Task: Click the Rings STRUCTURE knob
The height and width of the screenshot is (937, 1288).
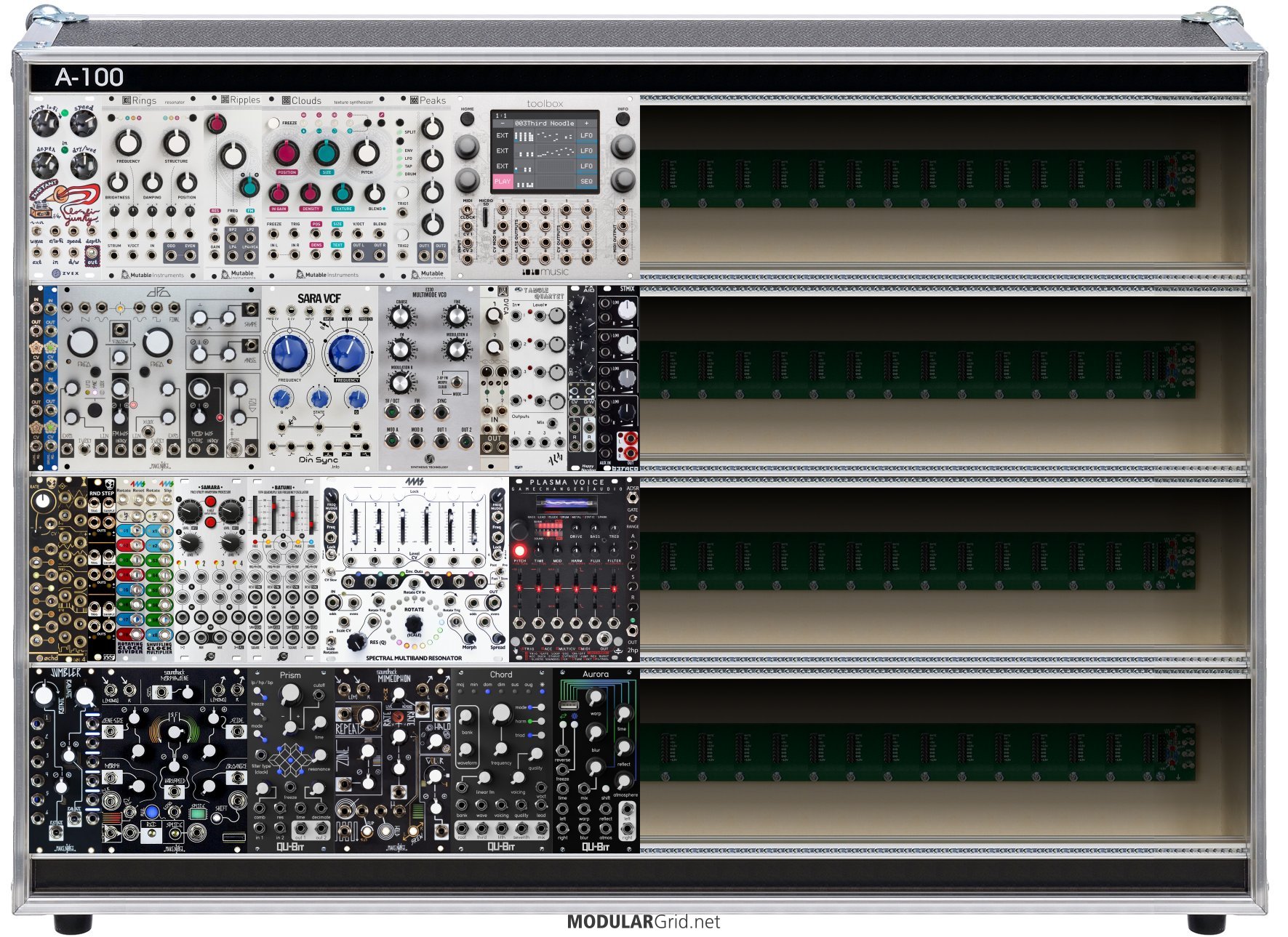Action: 175,142
